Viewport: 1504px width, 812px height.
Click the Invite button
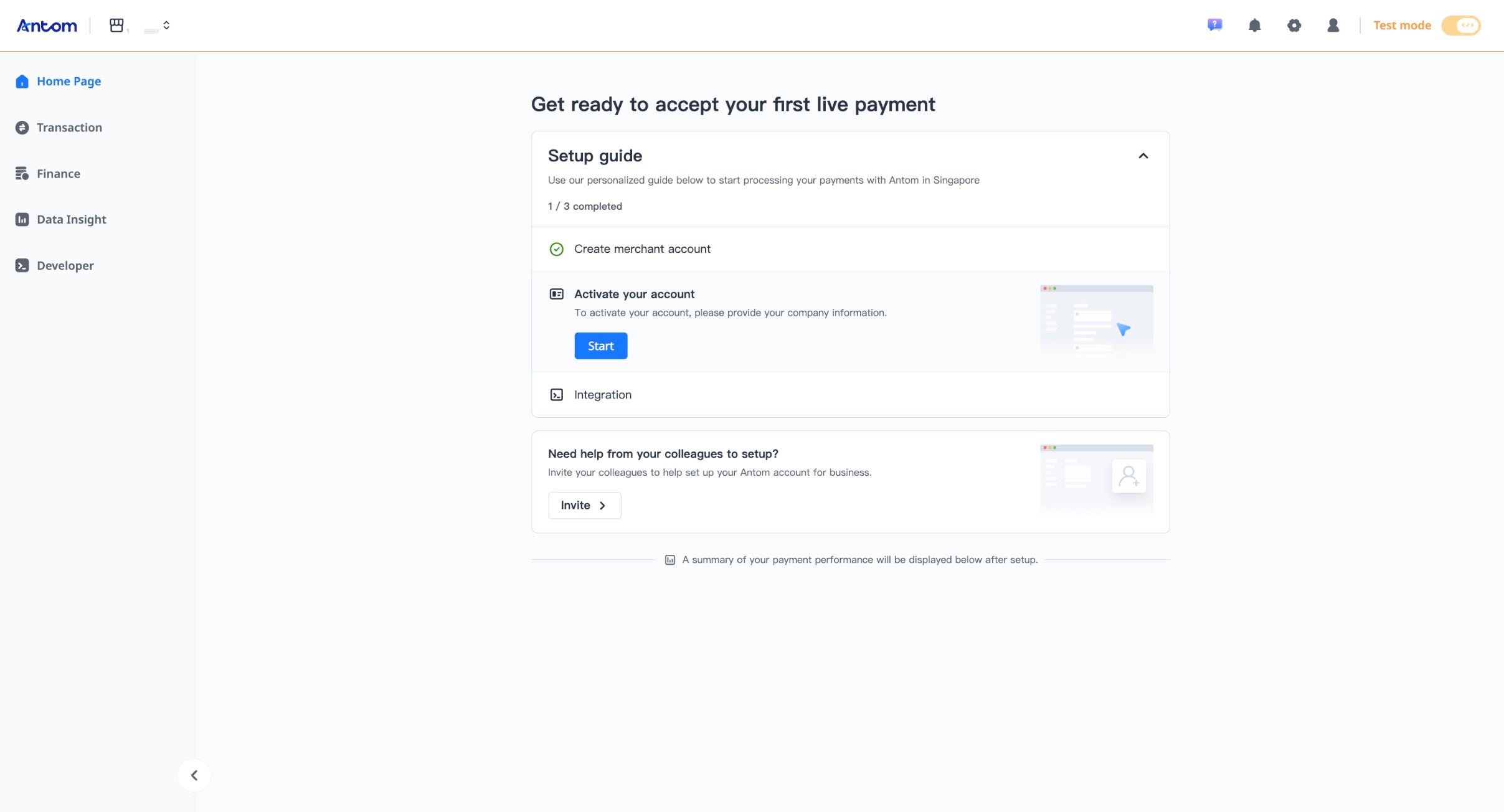pos(584,506)
